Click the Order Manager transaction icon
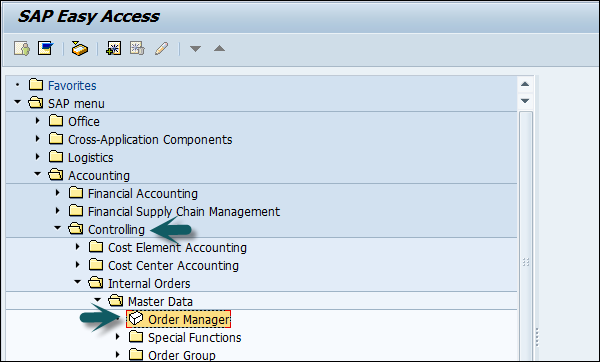The height and width of the screenshot is (362, 600). (136, 318)
